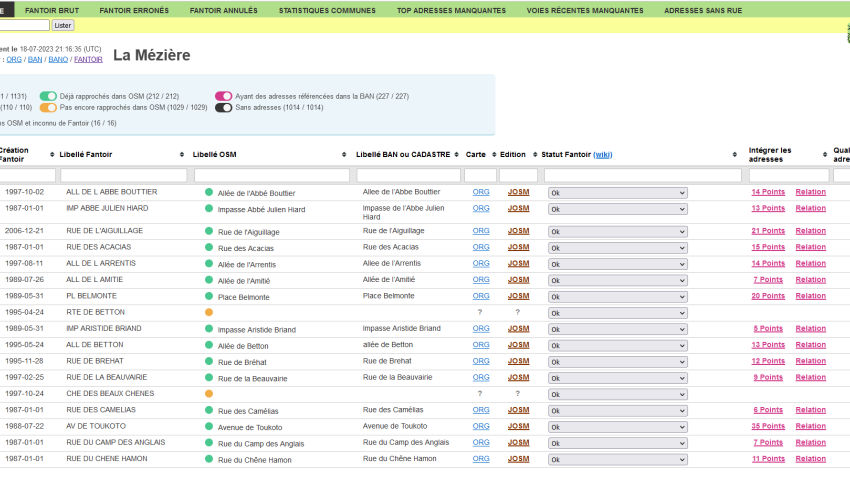The width and height of the screenshot is (850, 480).
Task: Open the Statistiques Communes tab
Action: click(x=327, y=10)
